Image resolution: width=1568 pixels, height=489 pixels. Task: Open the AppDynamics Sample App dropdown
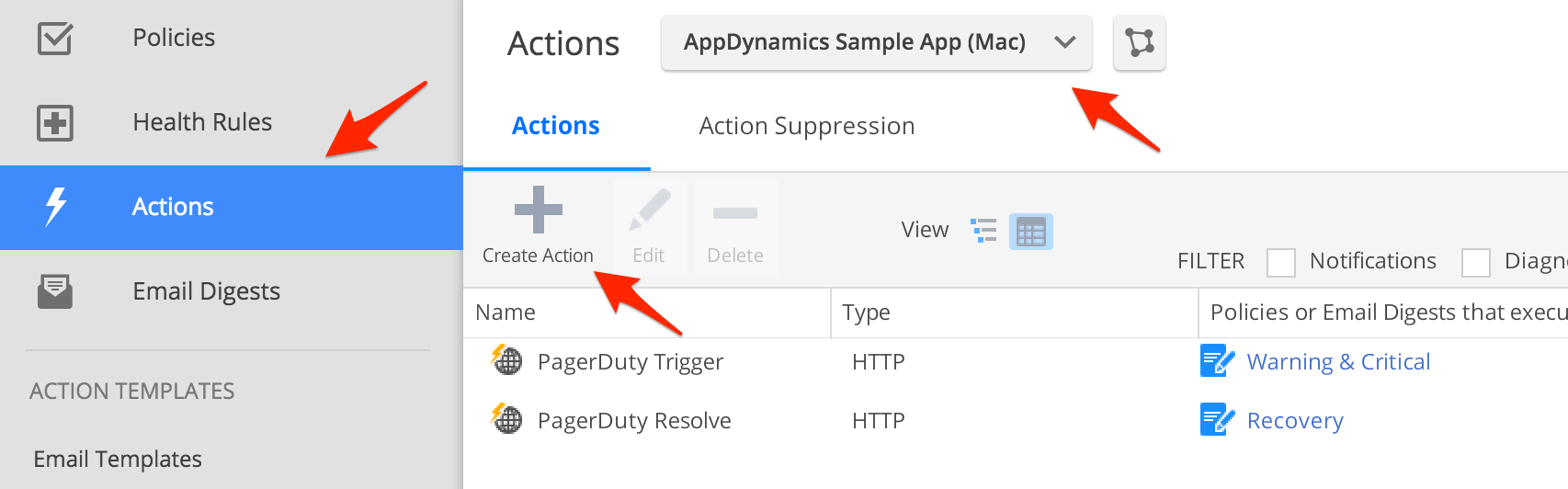coord(876,42)
